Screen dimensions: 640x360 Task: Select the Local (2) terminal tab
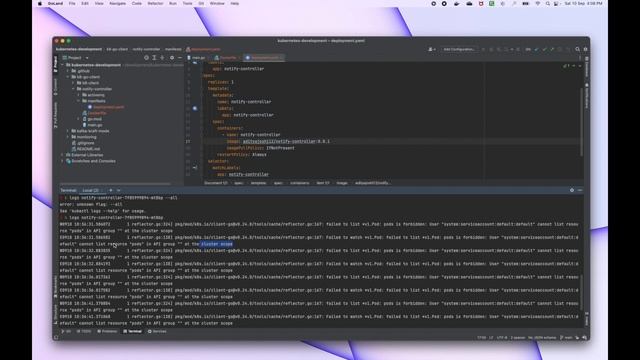pyautogui.click(x=91, y=190)
